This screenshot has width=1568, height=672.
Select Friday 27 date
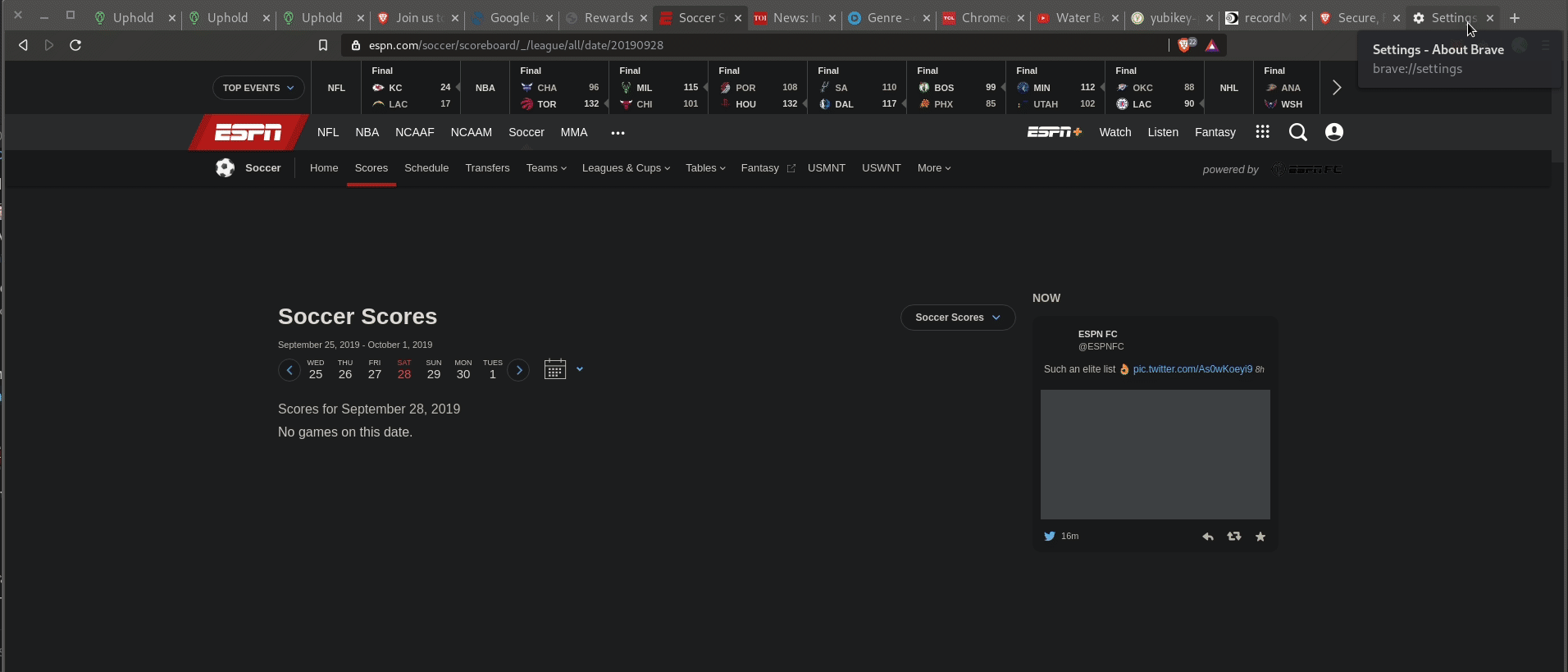coord(375,370)
